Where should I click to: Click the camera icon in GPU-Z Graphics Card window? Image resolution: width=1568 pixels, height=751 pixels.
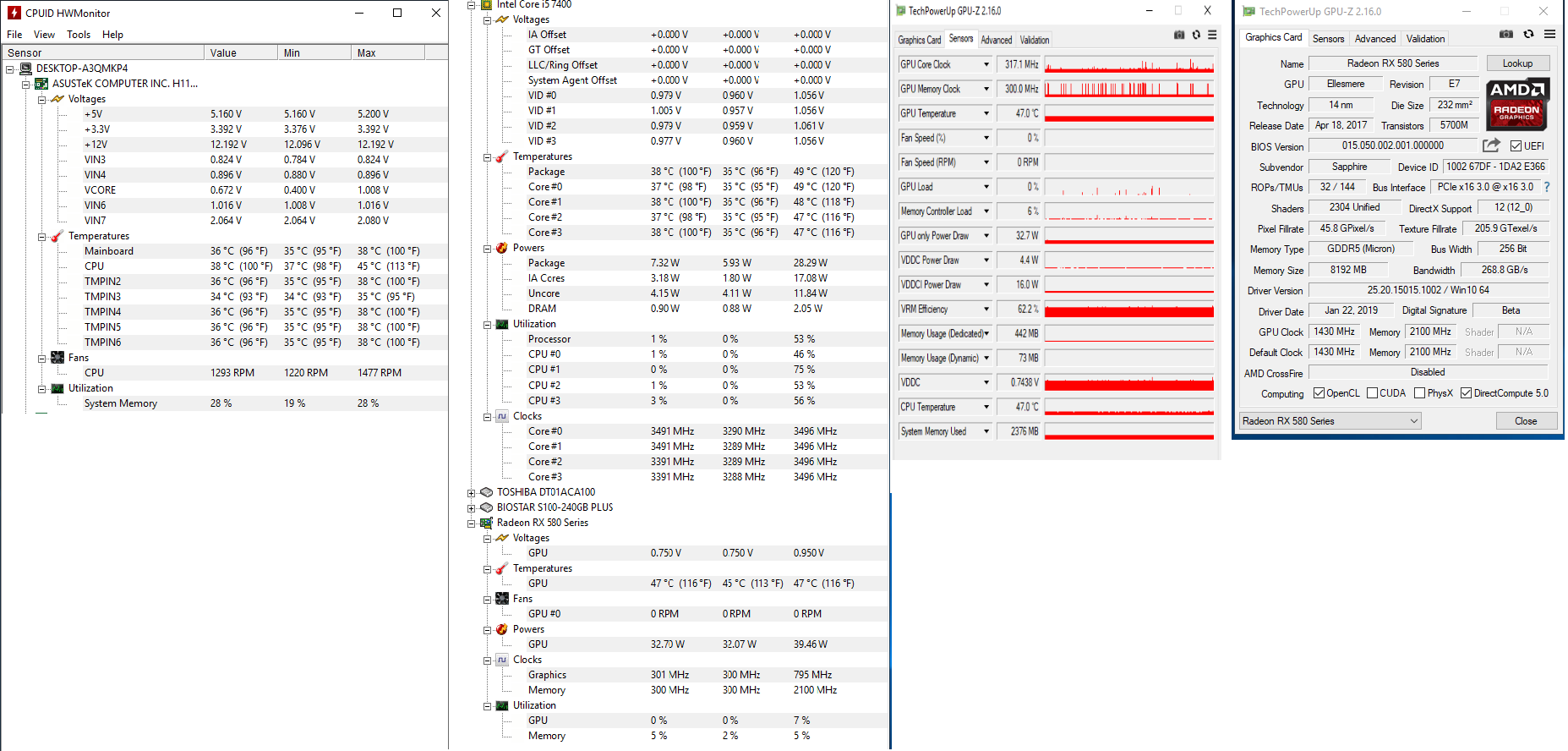tap(1506, 34)
